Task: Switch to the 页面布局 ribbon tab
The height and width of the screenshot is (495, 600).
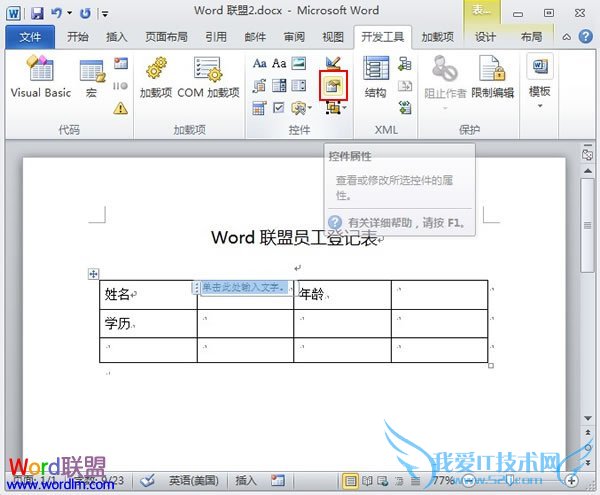Action: (x=164, y=37)
